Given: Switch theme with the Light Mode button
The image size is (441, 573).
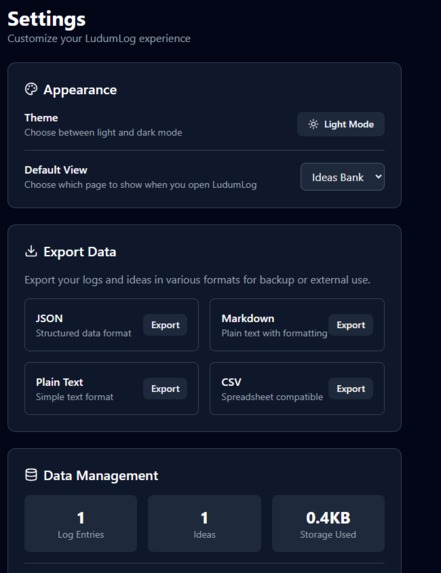Looking at the screenshot, I should 341,124.
